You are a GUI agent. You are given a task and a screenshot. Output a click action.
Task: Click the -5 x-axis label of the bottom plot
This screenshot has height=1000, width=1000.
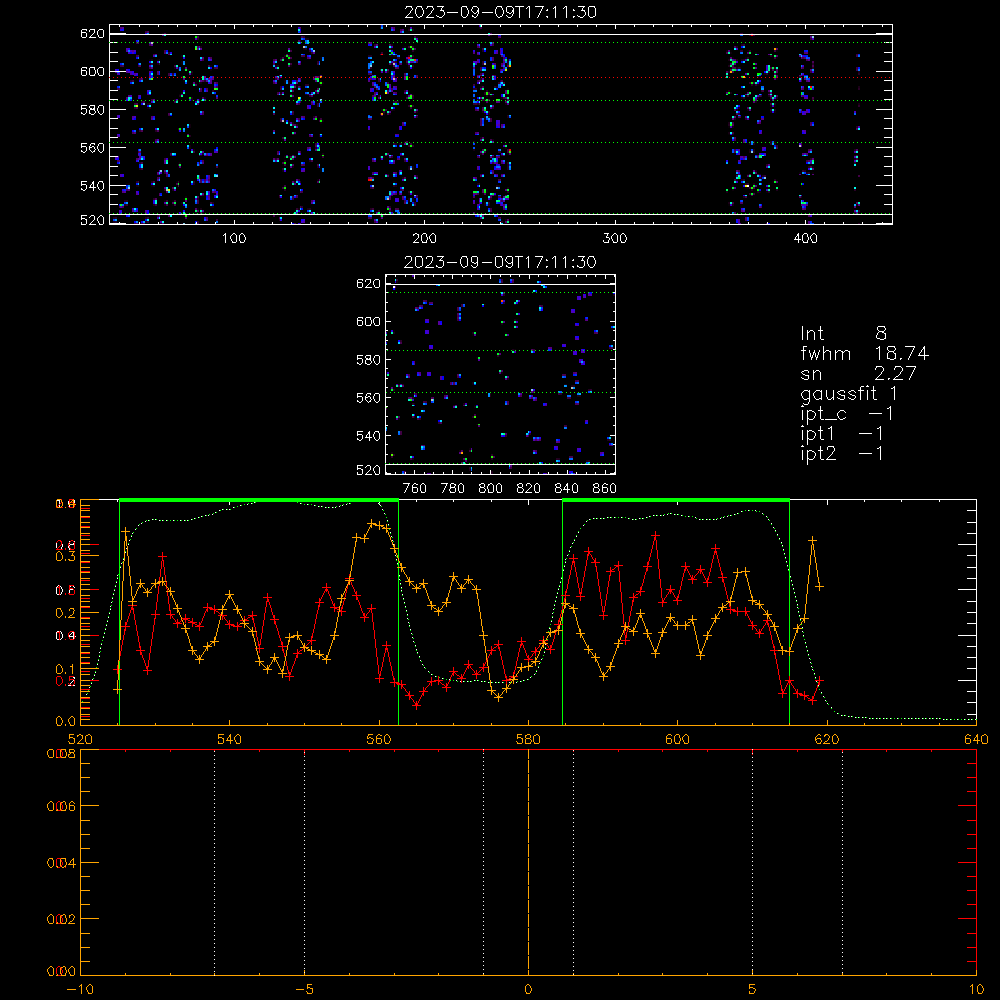[304, 989]
